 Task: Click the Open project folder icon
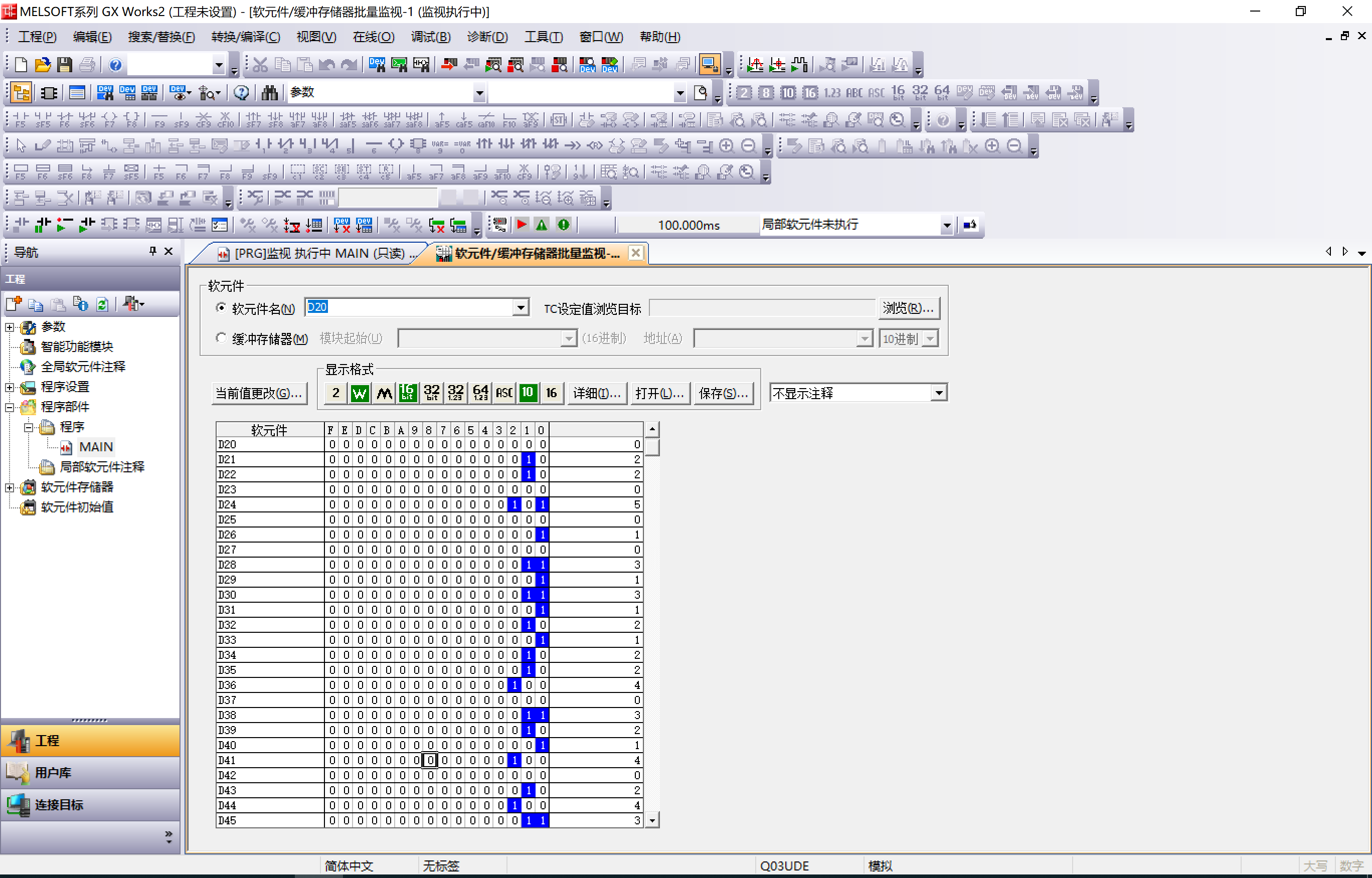[x=43, y=65]
